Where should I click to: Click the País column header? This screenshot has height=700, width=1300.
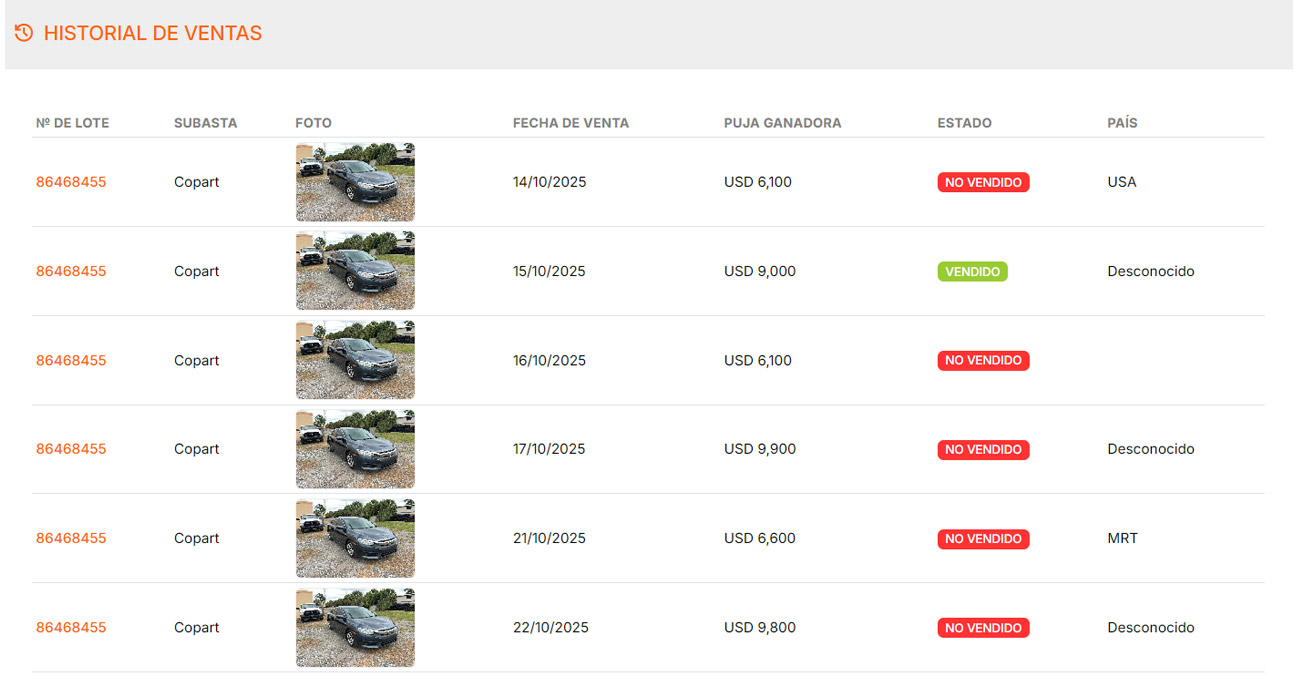pos(1122,123)
